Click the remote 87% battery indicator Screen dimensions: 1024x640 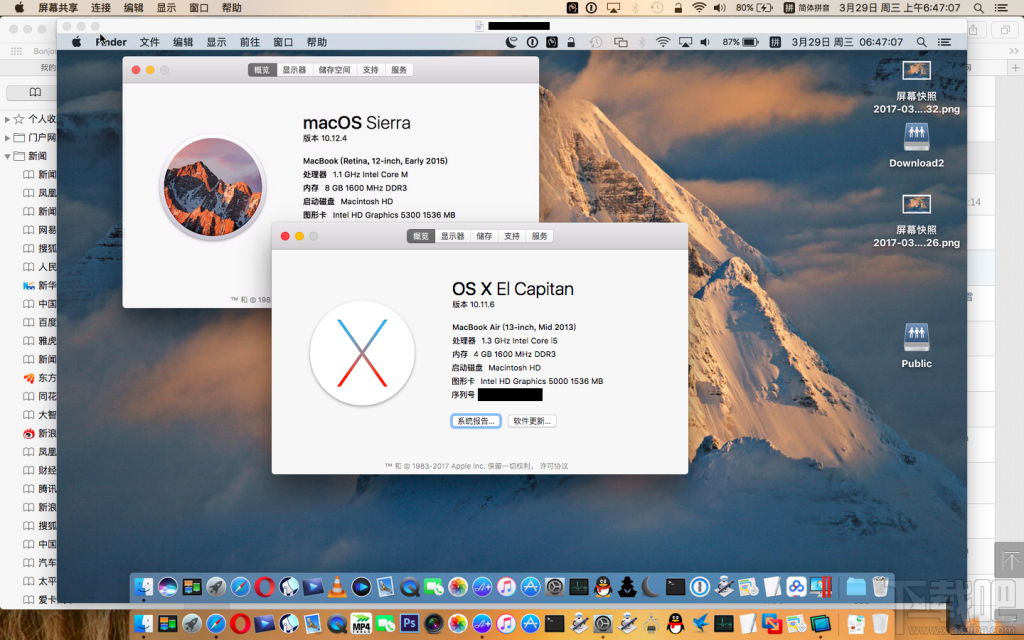click(x=741, y=42)
